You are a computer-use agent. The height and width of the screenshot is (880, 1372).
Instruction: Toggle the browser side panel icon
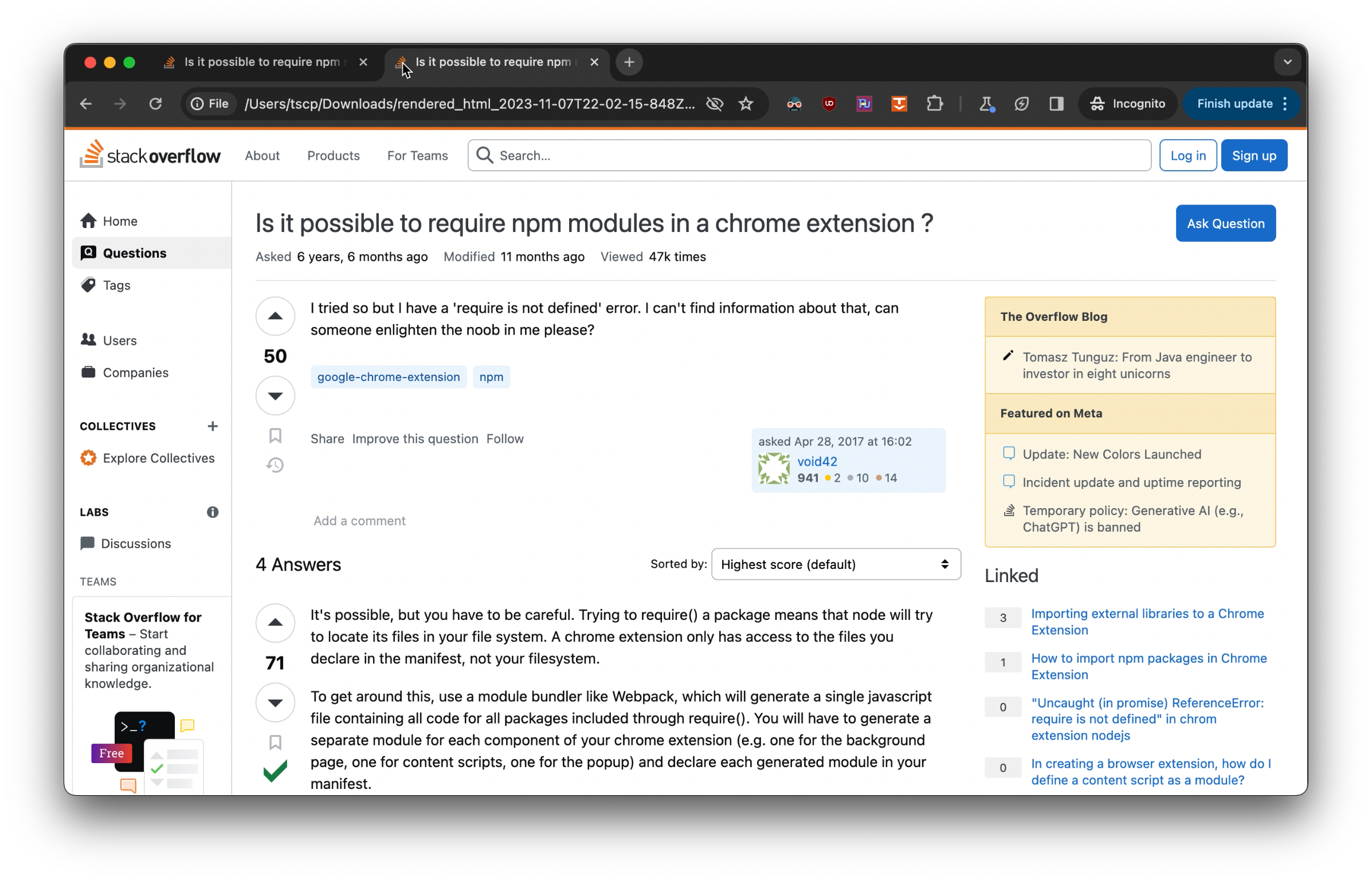pyautogui.click(x=1056, y=104)
